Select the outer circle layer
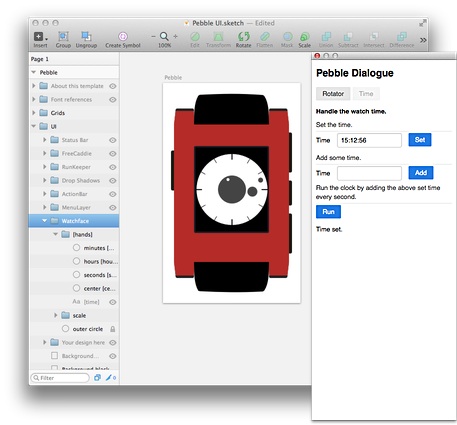This screenshot has height=425, width=457. tap(74, 329)
